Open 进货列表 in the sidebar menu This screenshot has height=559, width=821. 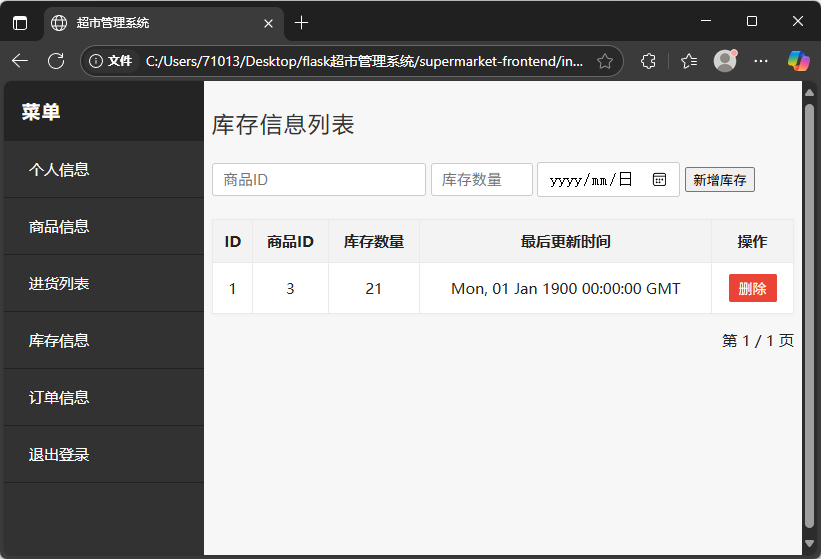[104, 284]
